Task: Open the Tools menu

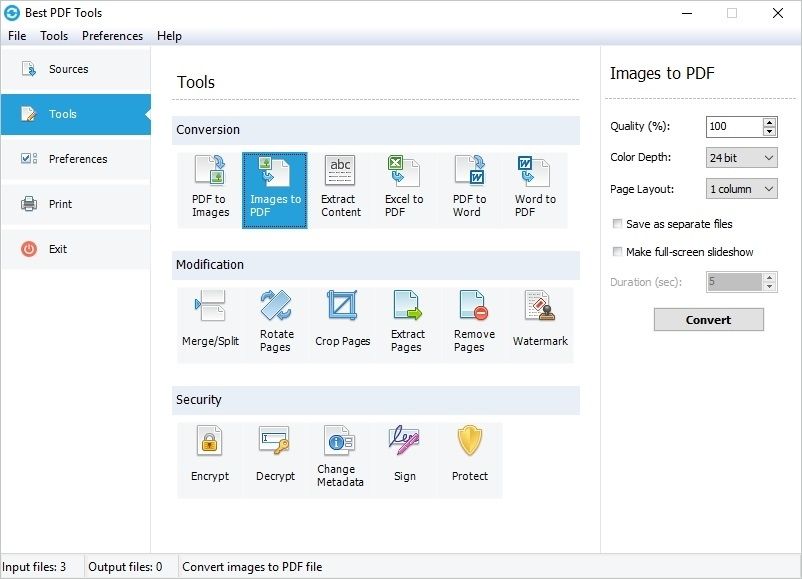Action: pos(53,35)
